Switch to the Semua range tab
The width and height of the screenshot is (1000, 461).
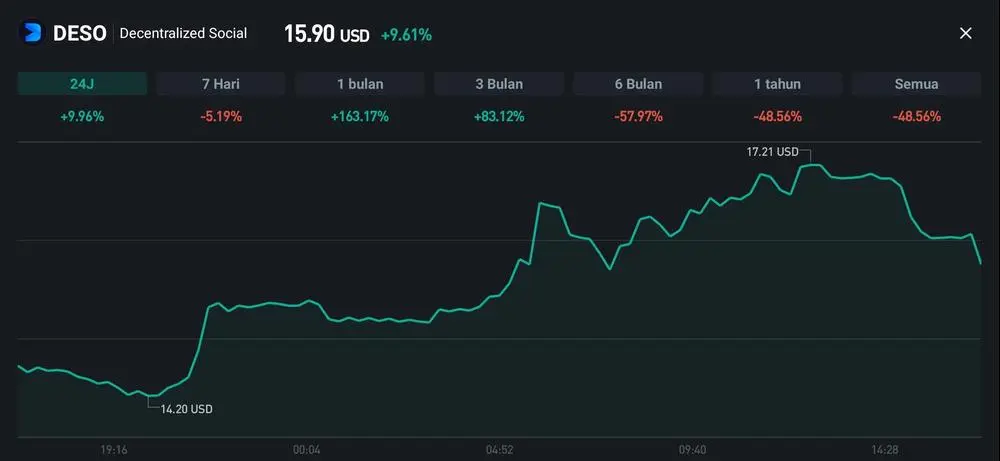(916, 84)
